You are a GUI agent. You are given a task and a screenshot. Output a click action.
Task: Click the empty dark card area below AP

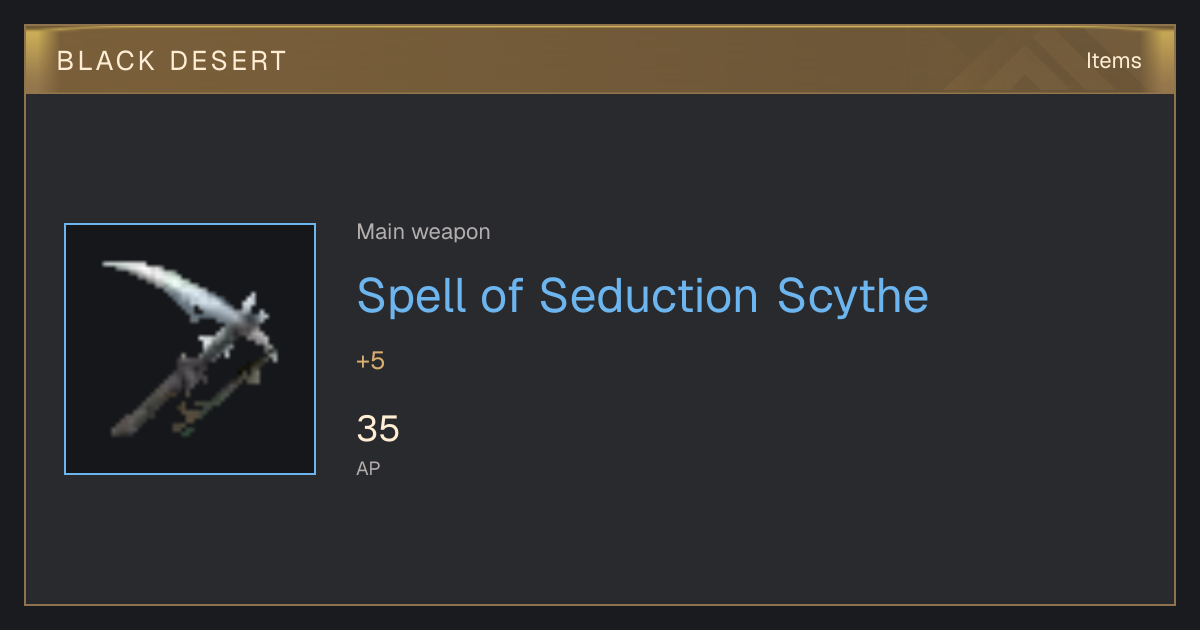tap(600, 545)
